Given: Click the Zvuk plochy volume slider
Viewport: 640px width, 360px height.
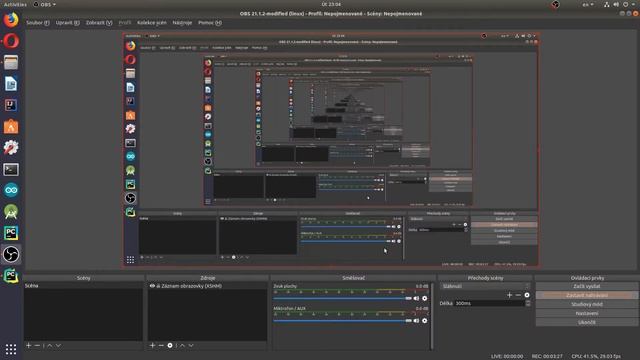Looking at the screenshot, I should [343, 298].
